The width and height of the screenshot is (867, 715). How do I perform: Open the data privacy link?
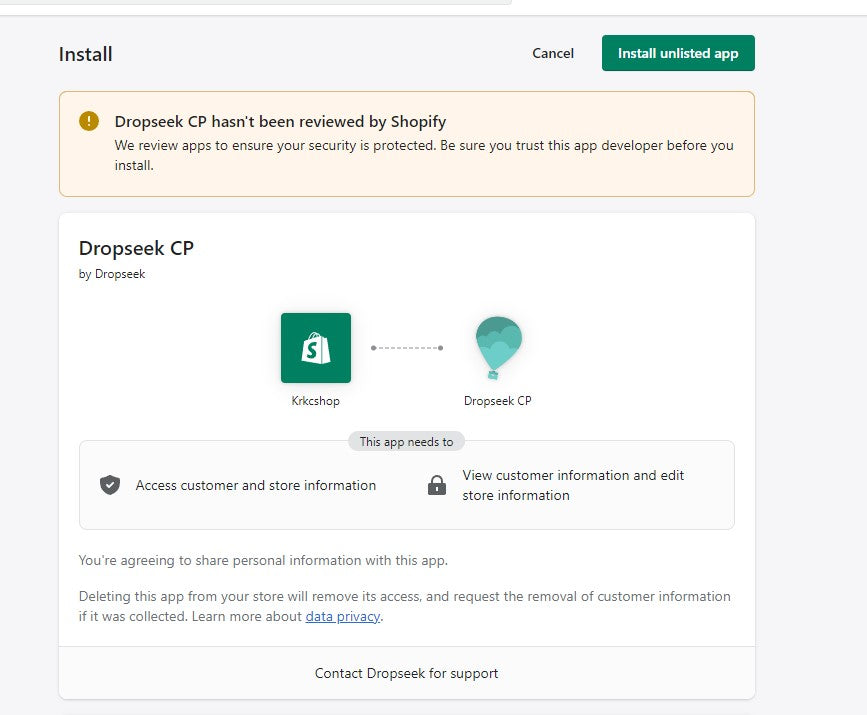[x=343, y=617]
